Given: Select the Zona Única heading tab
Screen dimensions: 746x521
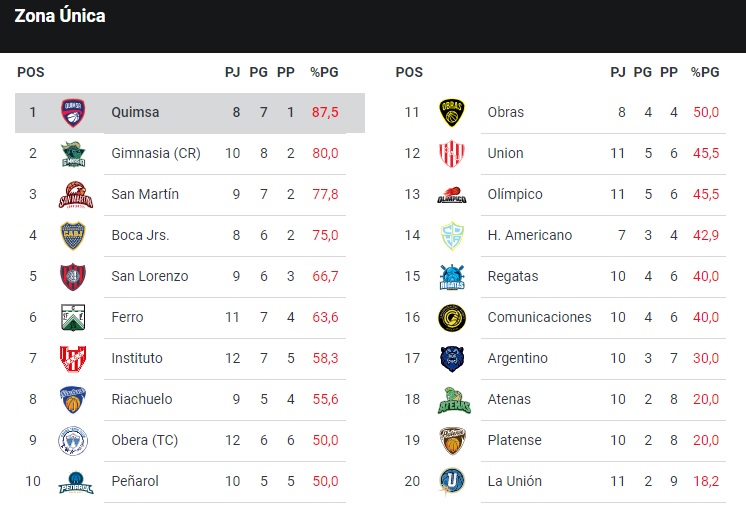Looking at the screenshot, I should pos(60,16).
